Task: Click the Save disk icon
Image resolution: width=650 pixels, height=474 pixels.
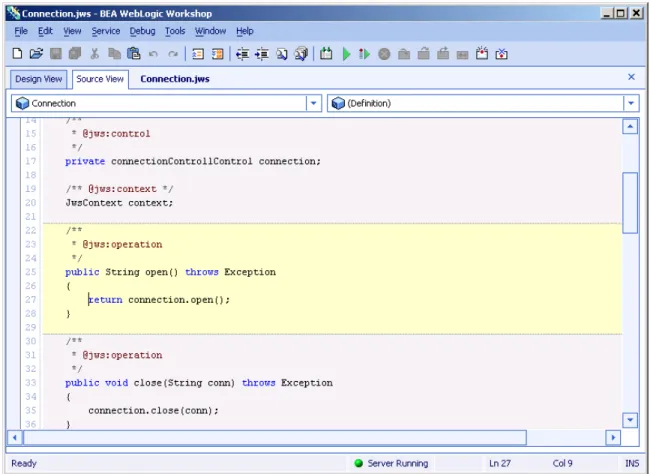Action: tap(56, 53)
